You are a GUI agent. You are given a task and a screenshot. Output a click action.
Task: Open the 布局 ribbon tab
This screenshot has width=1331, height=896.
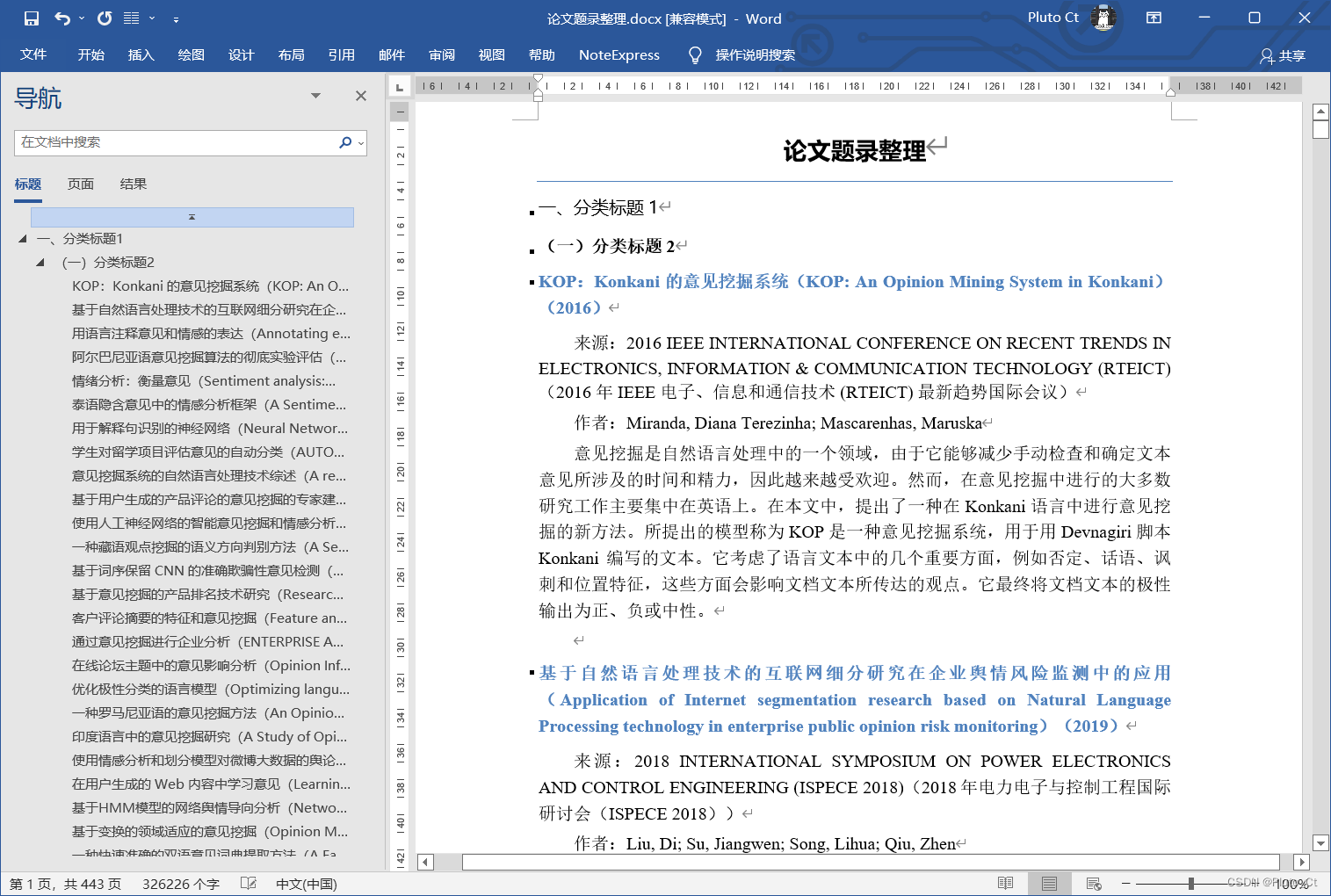click(292, 54)
